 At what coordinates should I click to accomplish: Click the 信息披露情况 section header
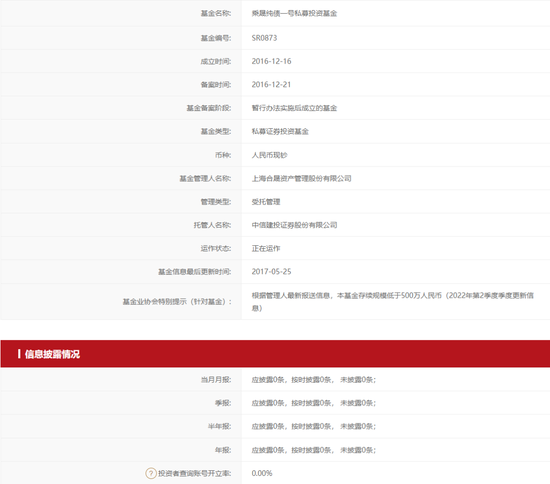click(x=52, y=354)
